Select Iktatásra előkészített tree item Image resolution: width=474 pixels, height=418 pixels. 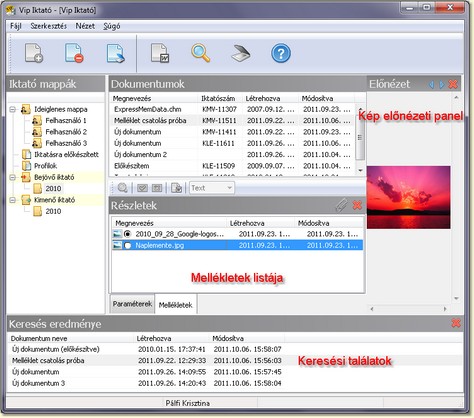coord(66,154)
